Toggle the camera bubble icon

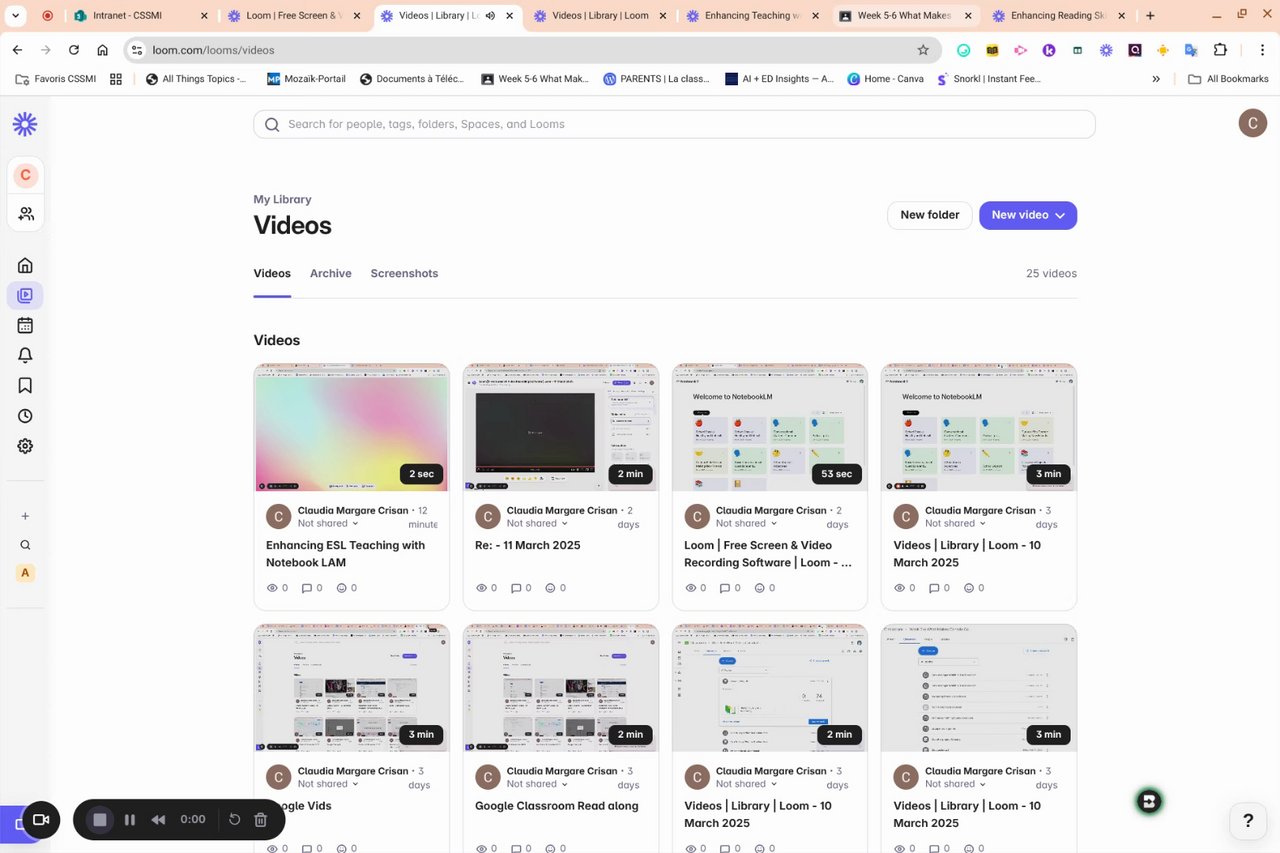coord(41,820)
